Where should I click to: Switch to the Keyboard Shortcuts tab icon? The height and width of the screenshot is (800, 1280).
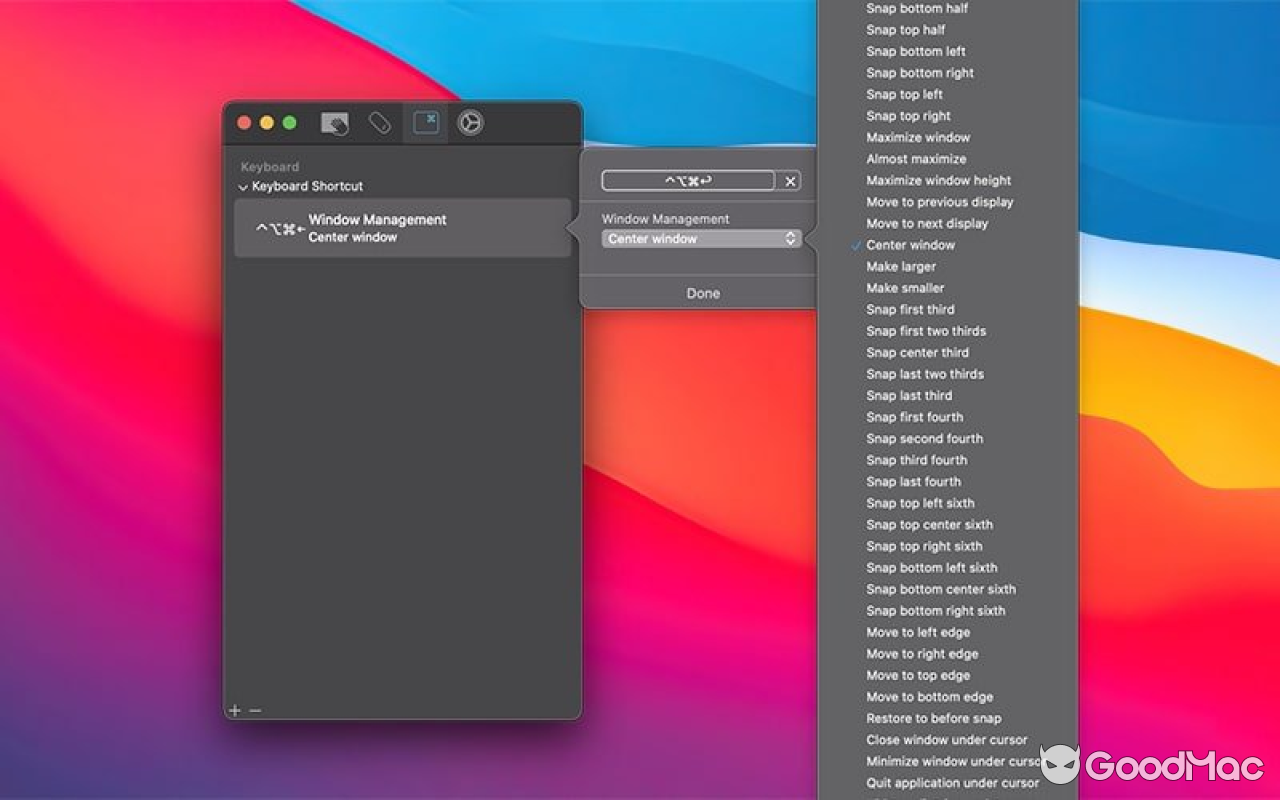[424, 122]
